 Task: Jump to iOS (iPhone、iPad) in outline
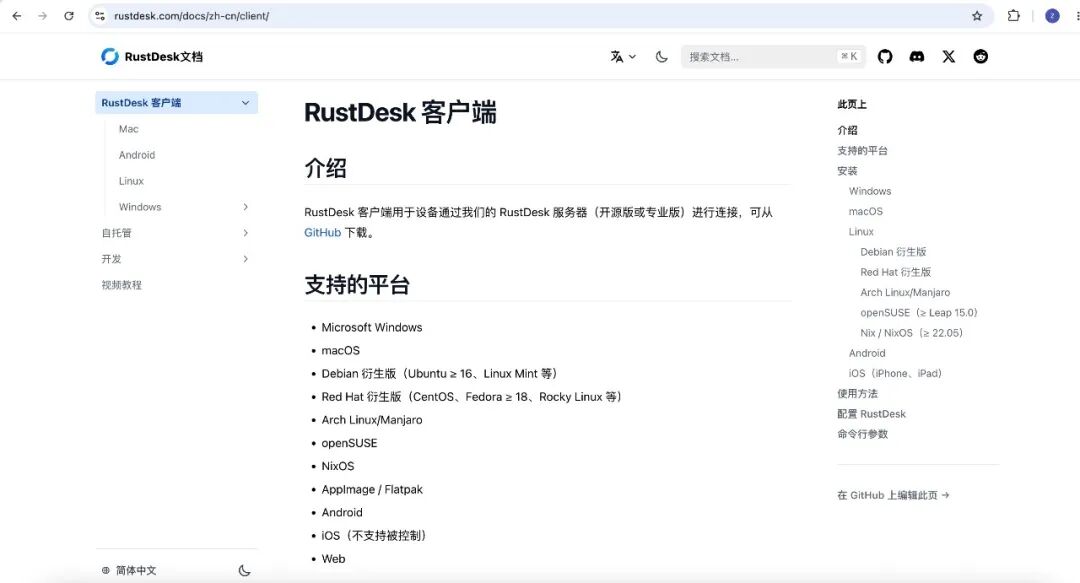[895, 374]
